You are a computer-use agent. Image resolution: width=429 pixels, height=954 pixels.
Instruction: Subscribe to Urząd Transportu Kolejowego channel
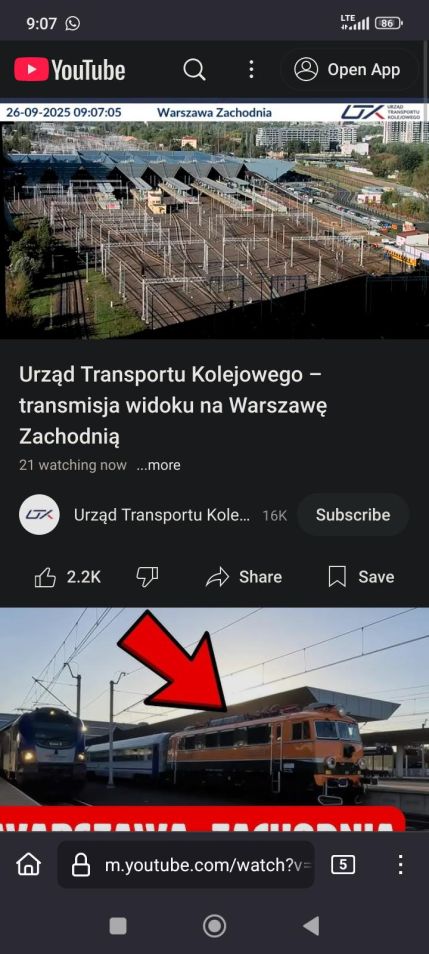(353, 515)
